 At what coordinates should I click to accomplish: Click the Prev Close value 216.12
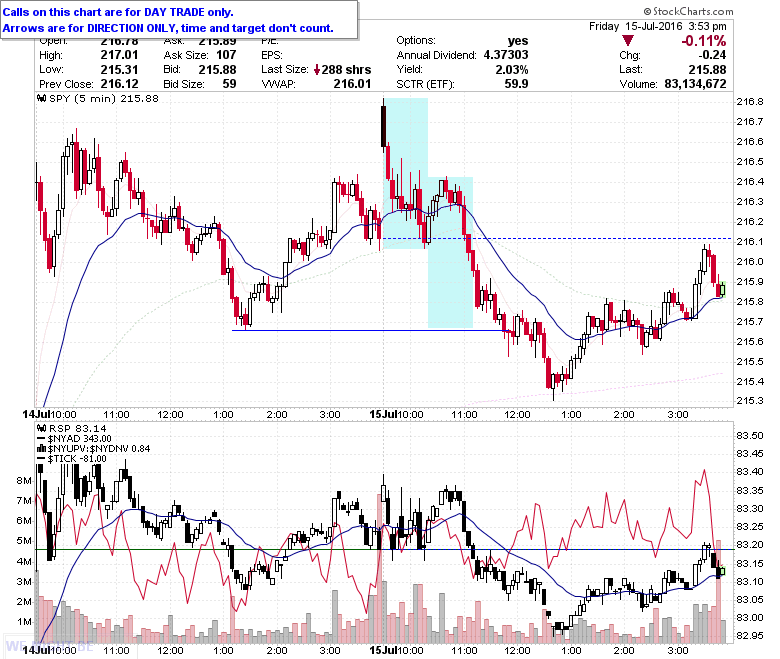pos(119,84)
